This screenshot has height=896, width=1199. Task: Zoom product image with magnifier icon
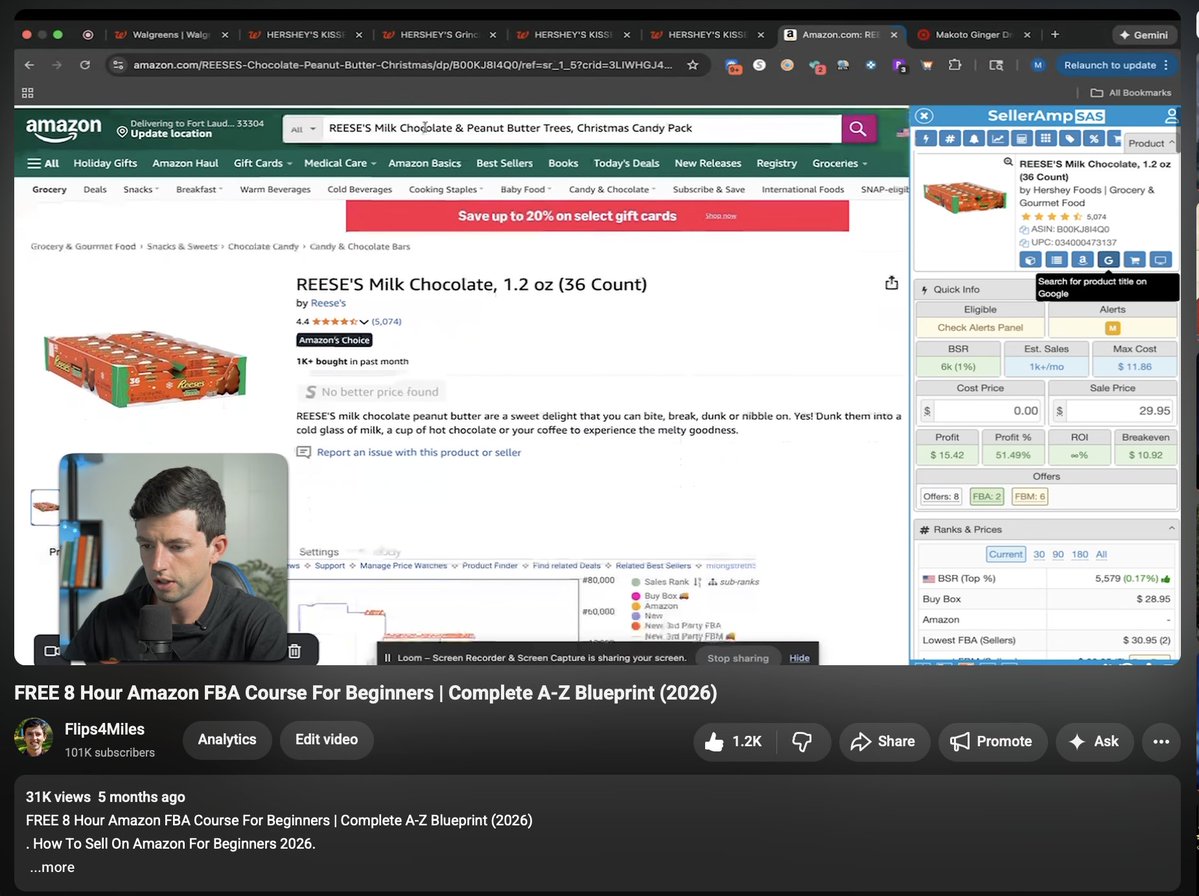1008,162
